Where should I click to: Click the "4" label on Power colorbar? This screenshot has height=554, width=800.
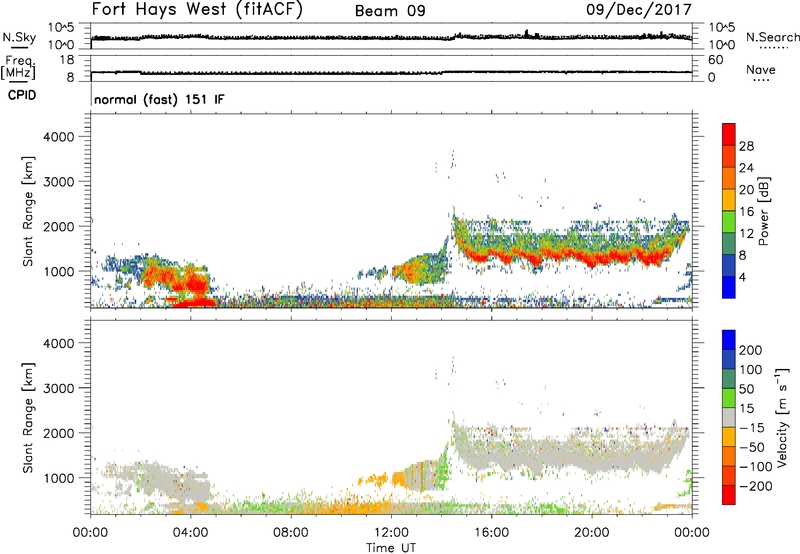tap(743, 277)
